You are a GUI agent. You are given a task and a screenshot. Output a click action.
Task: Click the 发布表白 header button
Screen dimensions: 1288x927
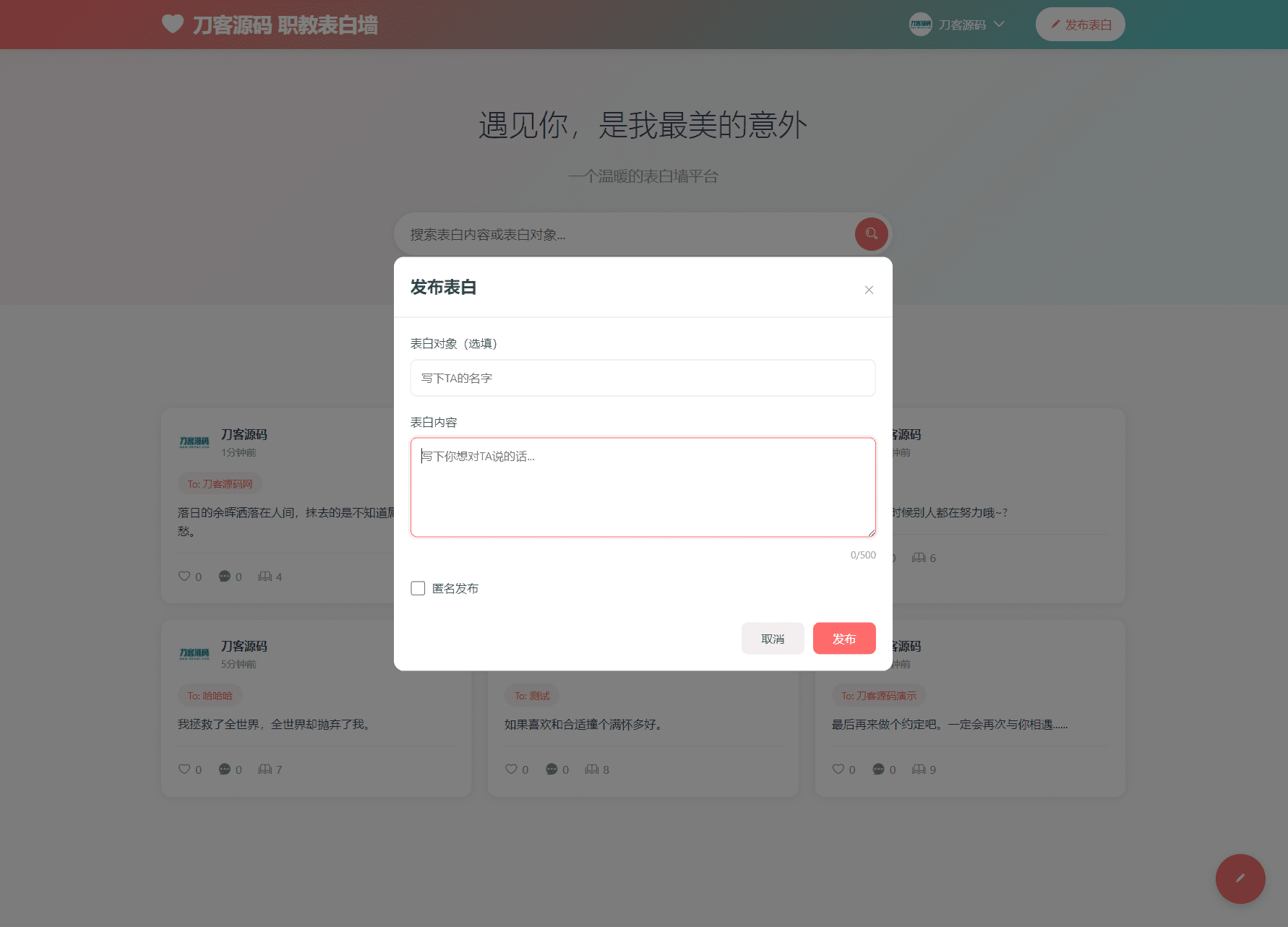(x=1080, y=25)
